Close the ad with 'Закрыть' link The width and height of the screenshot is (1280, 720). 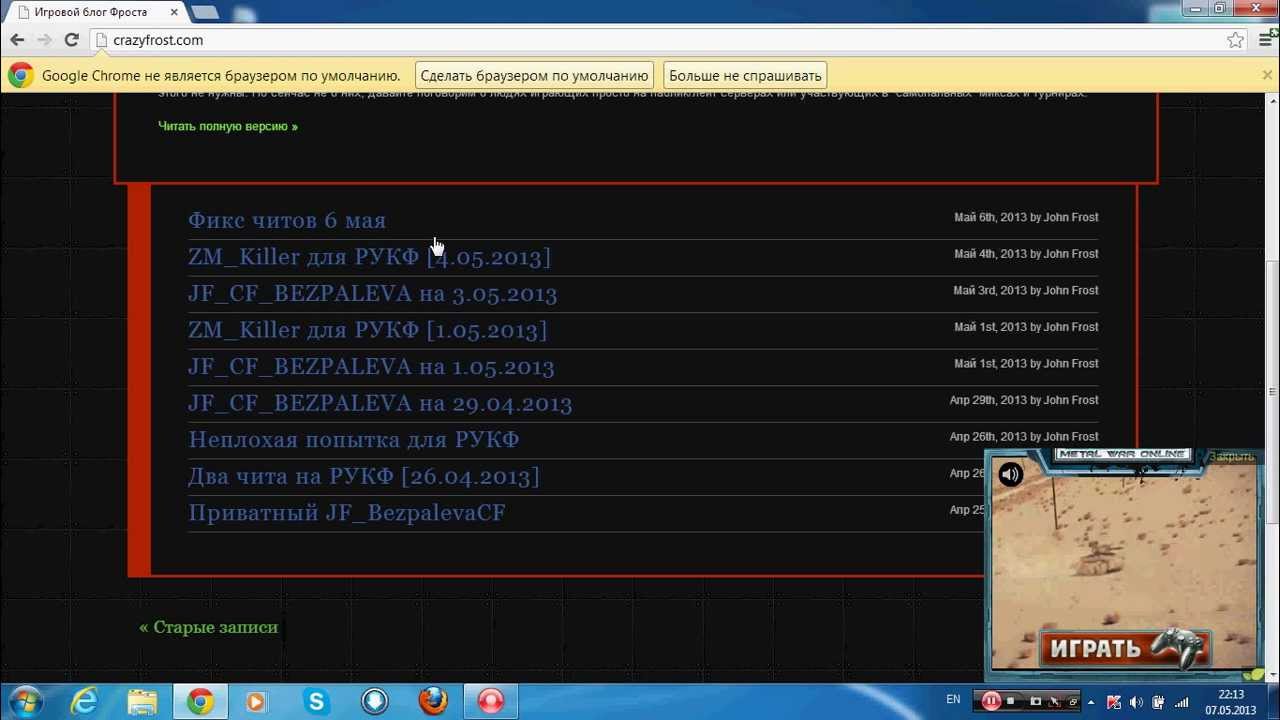click(1232, 457)
